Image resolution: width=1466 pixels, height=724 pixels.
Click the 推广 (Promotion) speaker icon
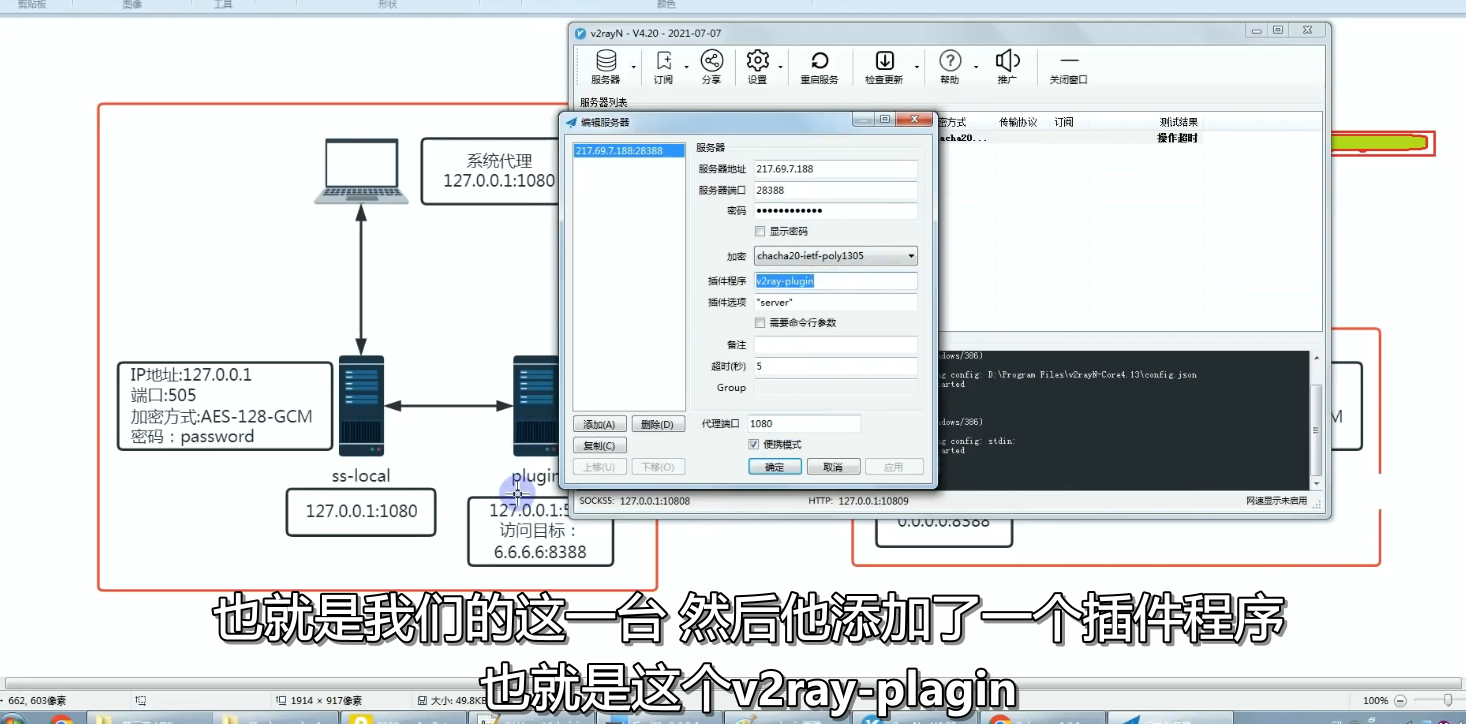click(1007, 67)
